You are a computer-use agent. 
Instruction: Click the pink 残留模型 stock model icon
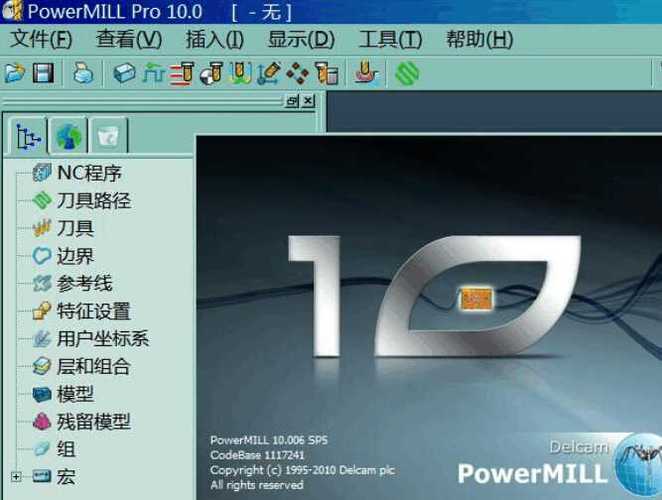coord(42,421)
